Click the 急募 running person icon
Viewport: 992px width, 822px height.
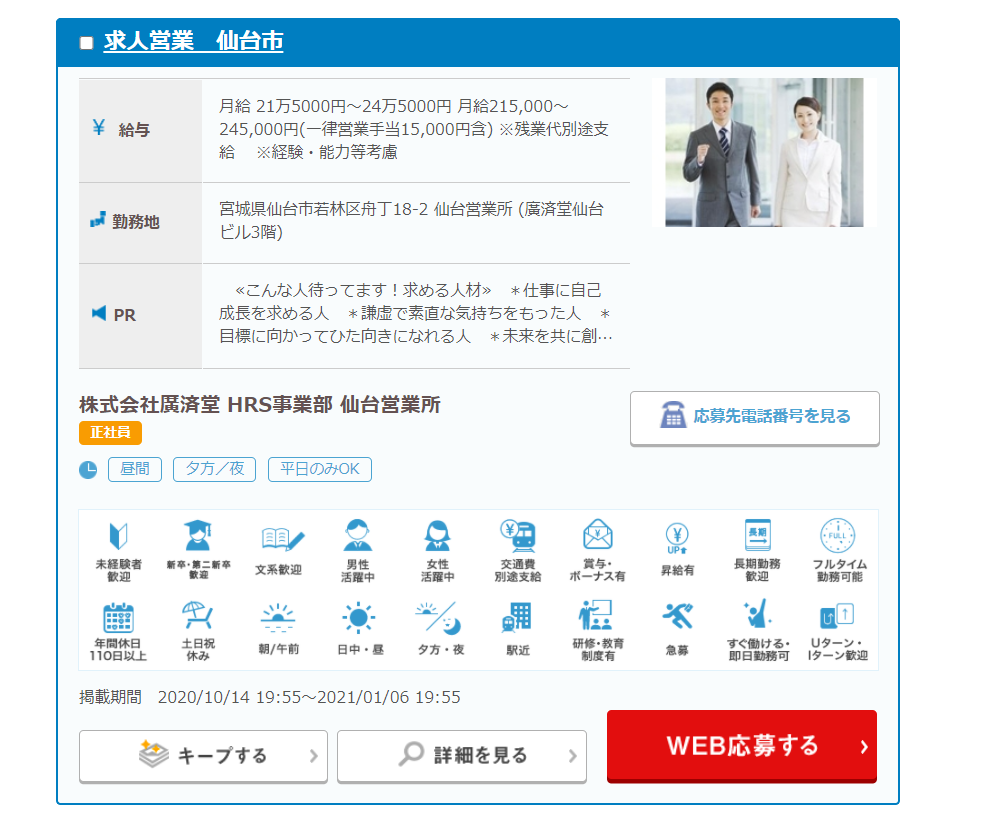point(678,616)
